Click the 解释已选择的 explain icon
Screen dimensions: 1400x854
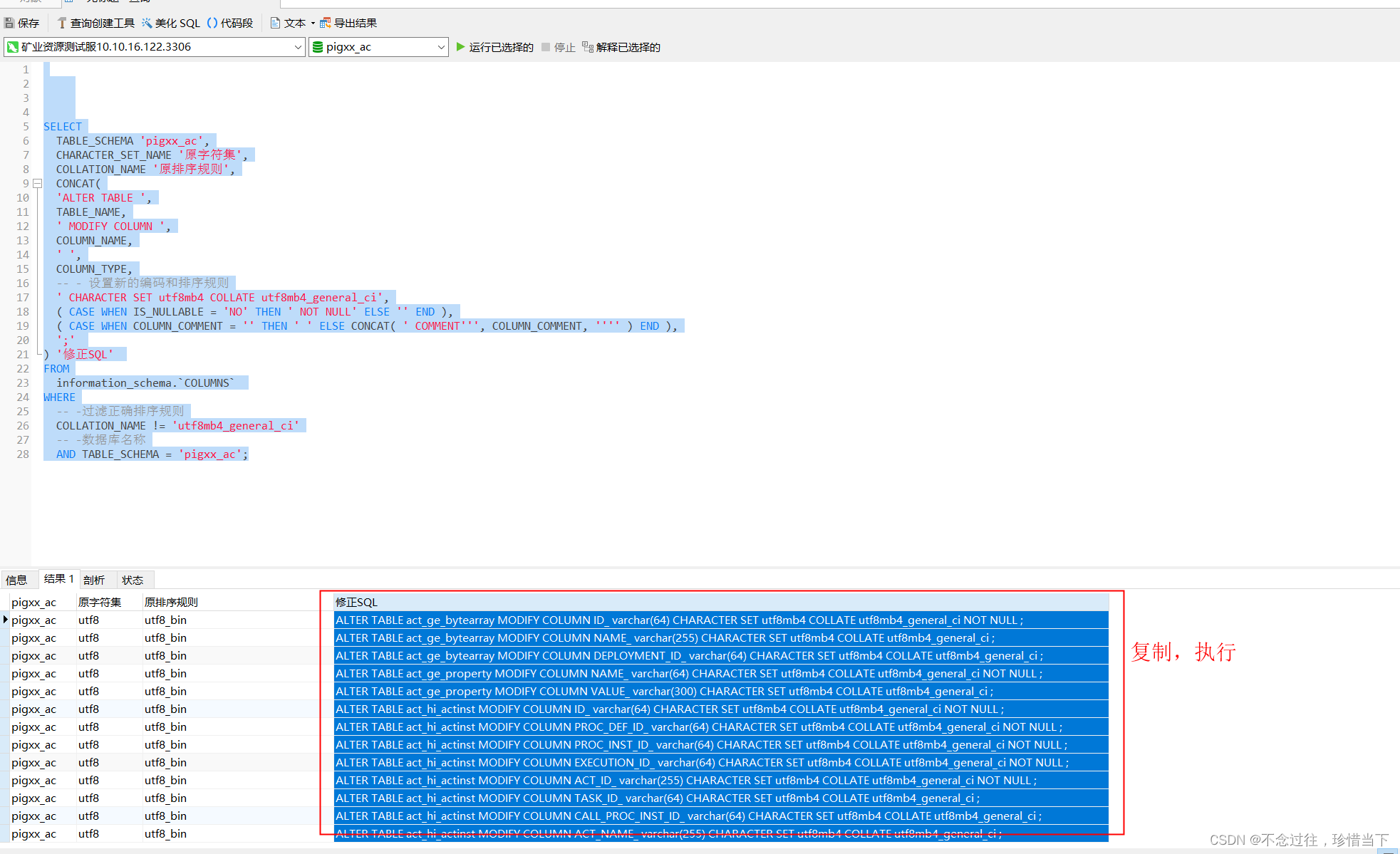pyautogui.click(x=588, y=47)
